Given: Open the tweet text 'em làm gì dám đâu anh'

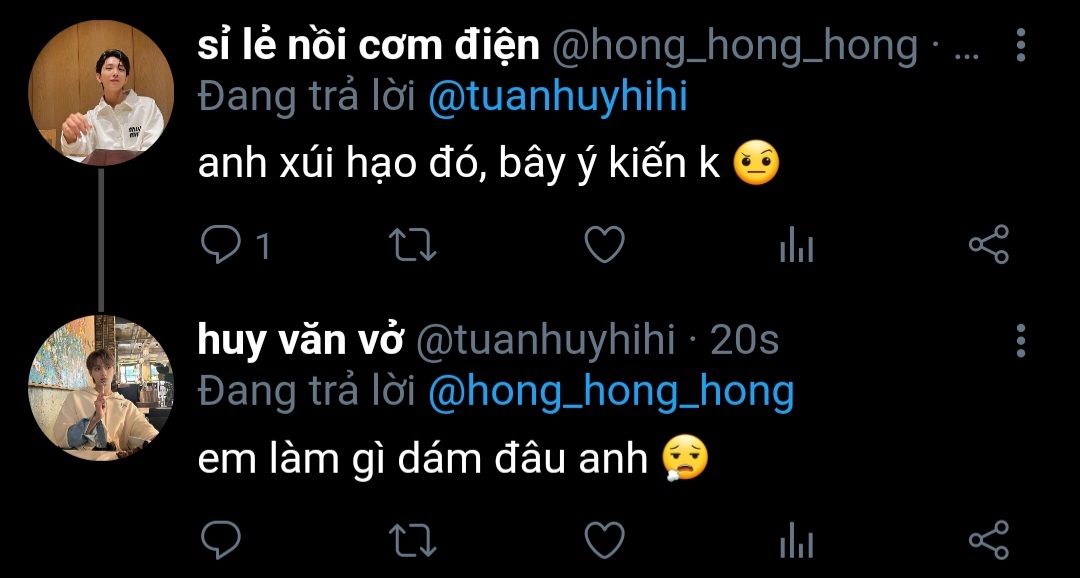Looking at the screenshot, I should (x=423, y=460).
